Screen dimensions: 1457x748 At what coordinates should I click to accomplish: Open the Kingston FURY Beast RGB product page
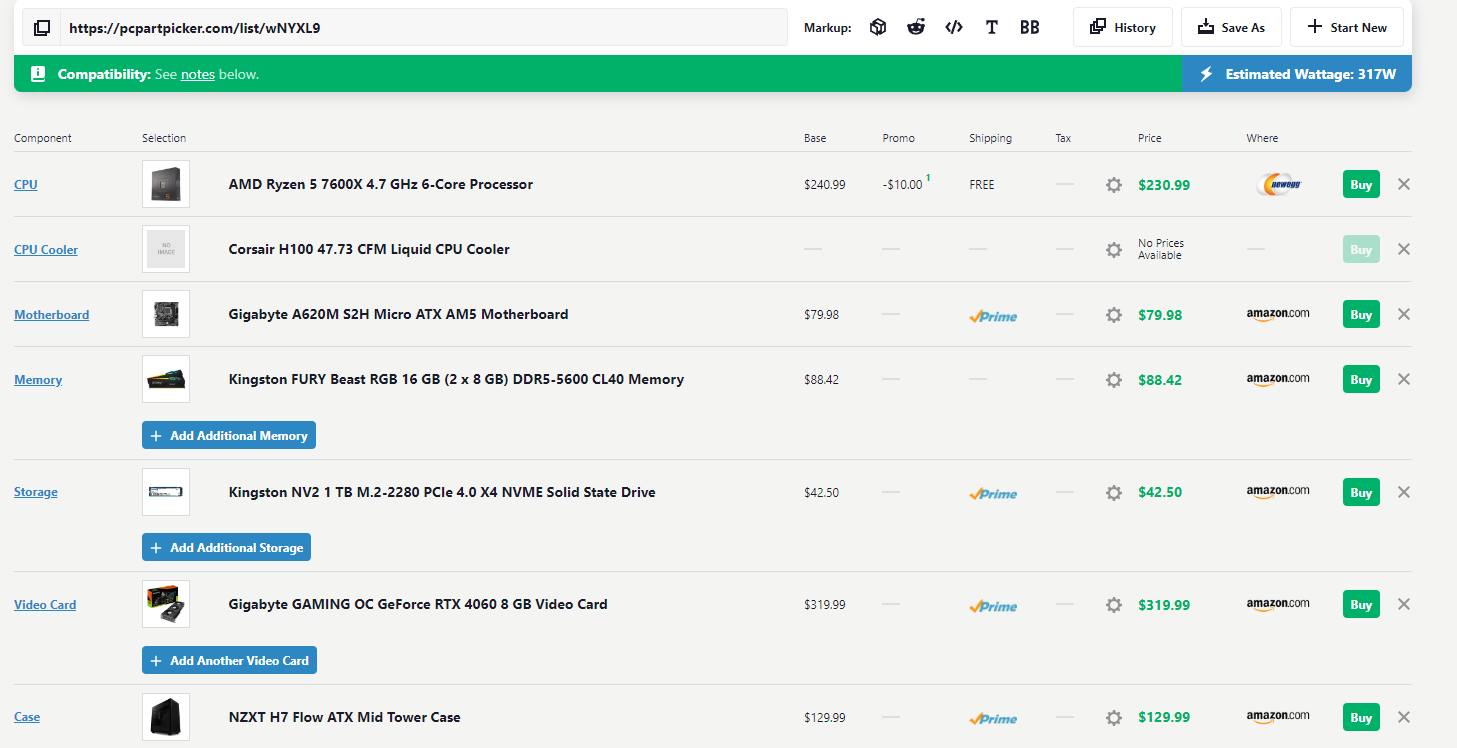(x=456, y=379)
